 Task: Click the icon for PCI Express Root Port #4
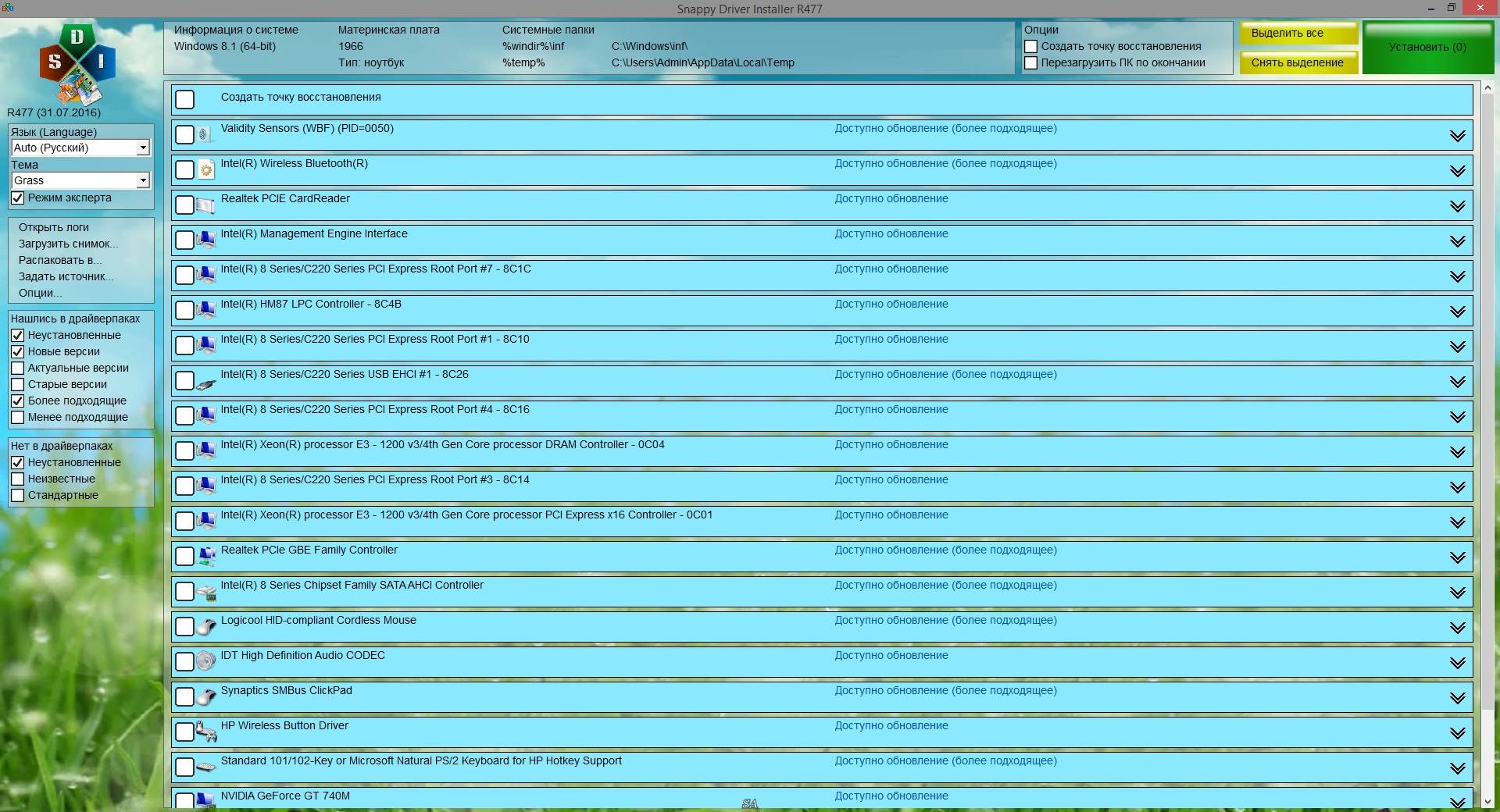pos(205,415)
